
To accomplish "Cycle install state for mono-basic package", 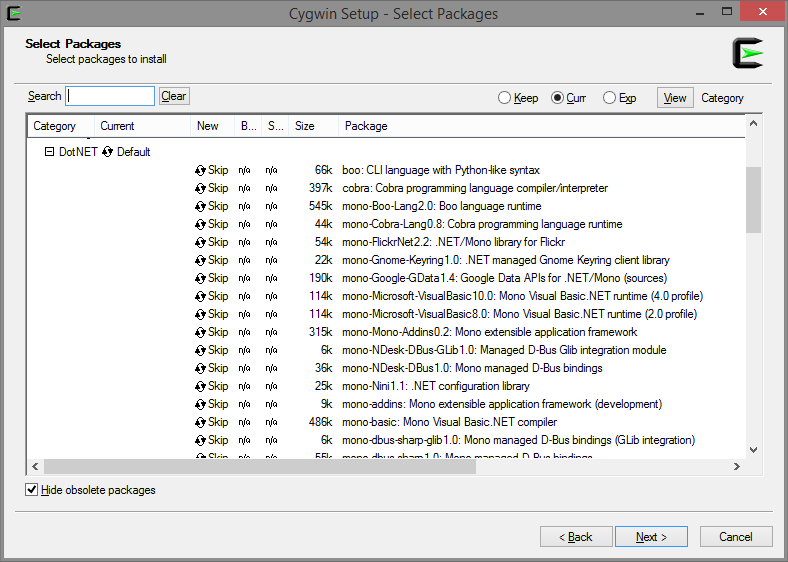I will click(200, 422).
